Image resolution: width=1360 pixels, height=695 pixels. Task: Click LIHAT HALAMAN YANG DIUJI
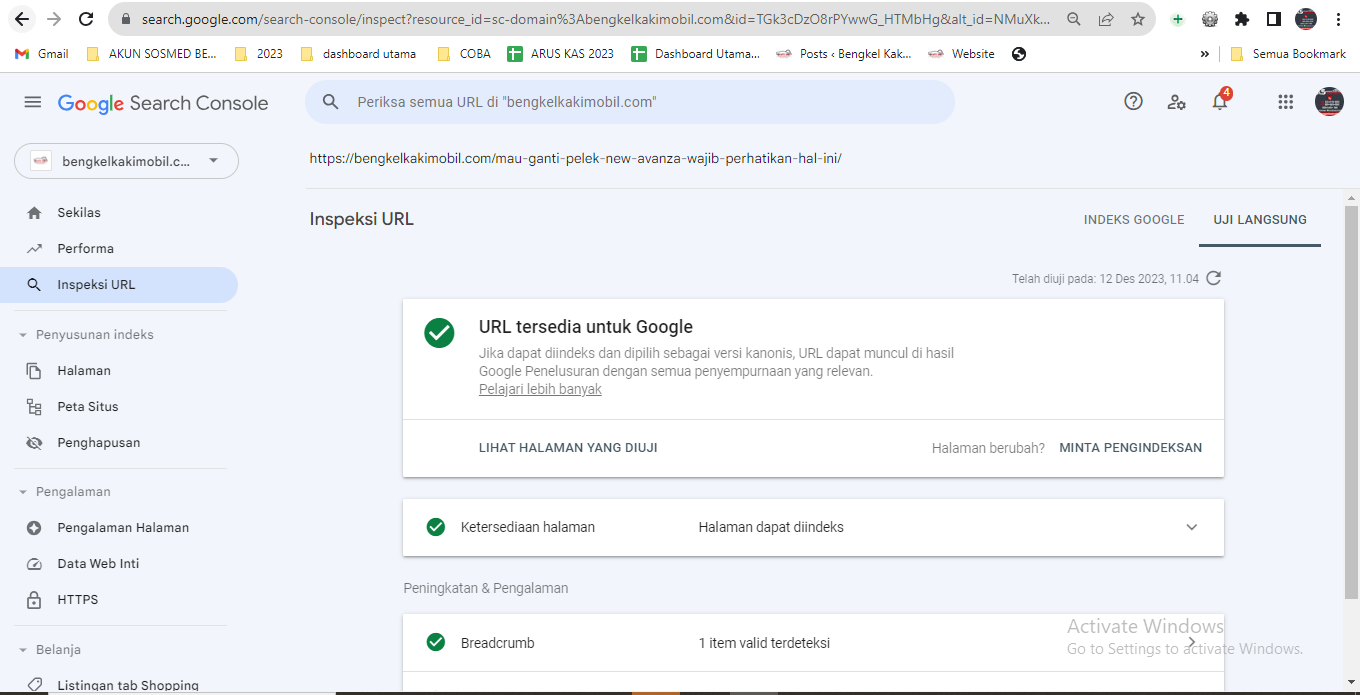[568, 448]
